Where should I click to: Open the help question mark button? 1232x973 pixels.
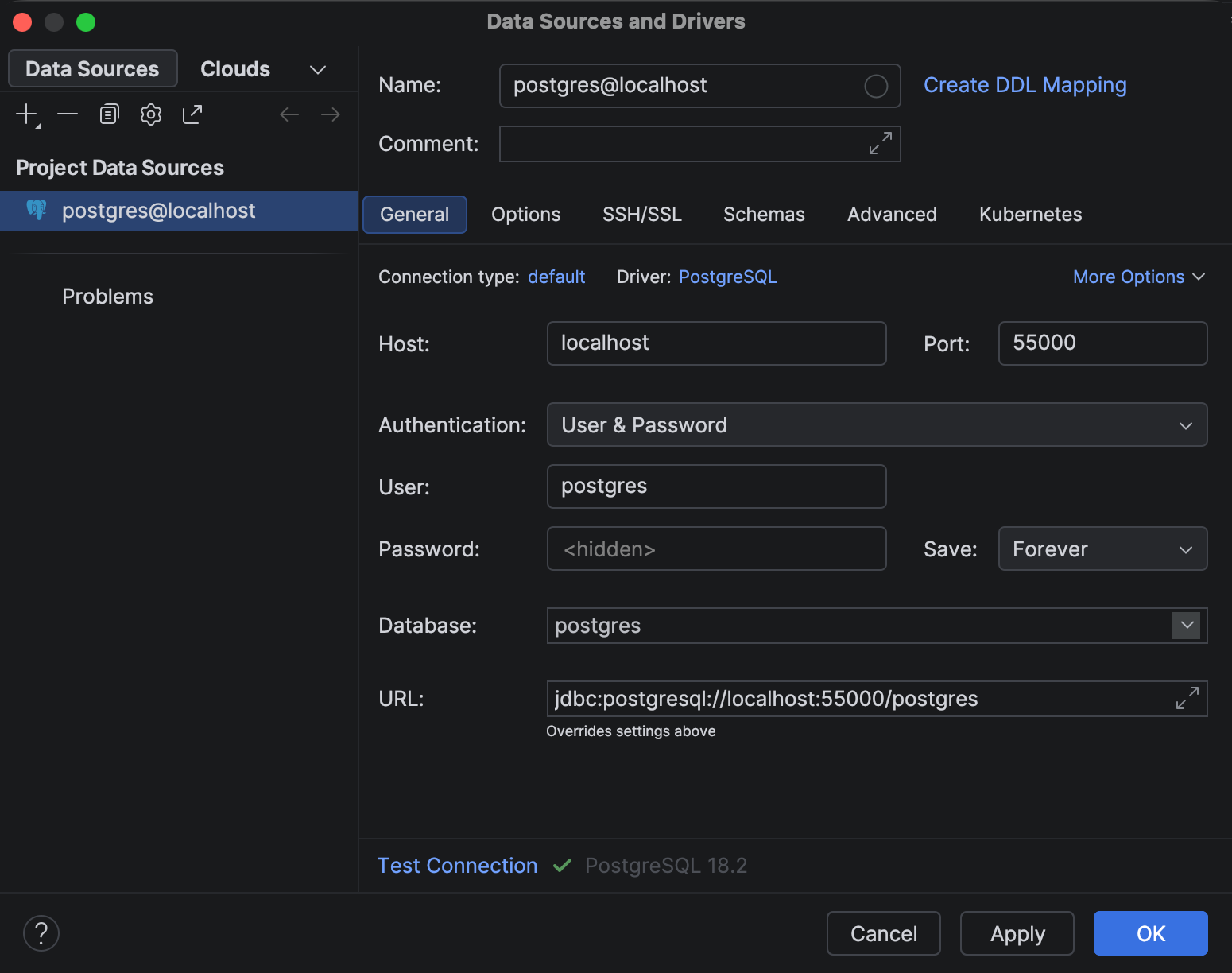[x=41, y=933]
